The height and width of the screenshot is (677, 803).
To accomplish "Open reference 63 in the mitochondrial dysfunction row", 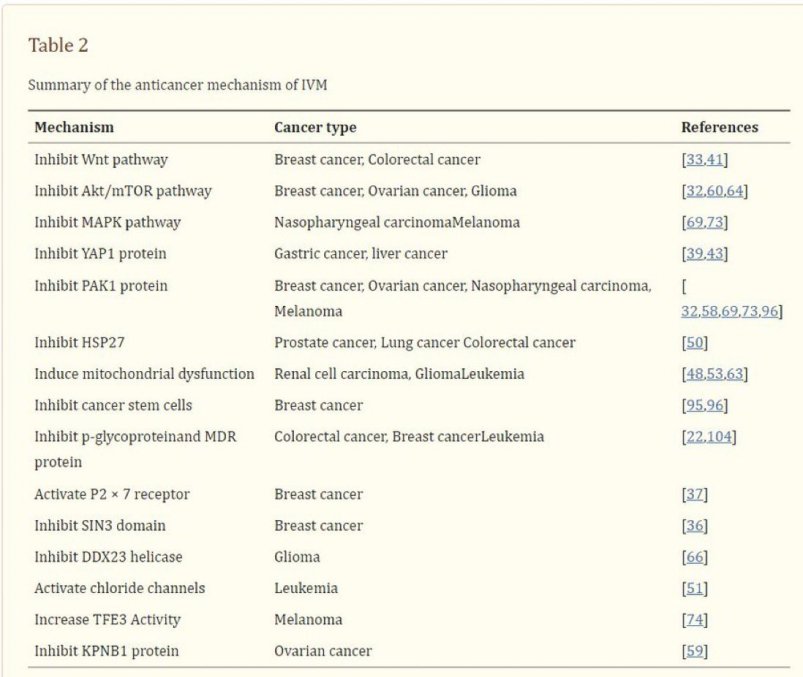I will pyautogui.click(x=737, y=374).
